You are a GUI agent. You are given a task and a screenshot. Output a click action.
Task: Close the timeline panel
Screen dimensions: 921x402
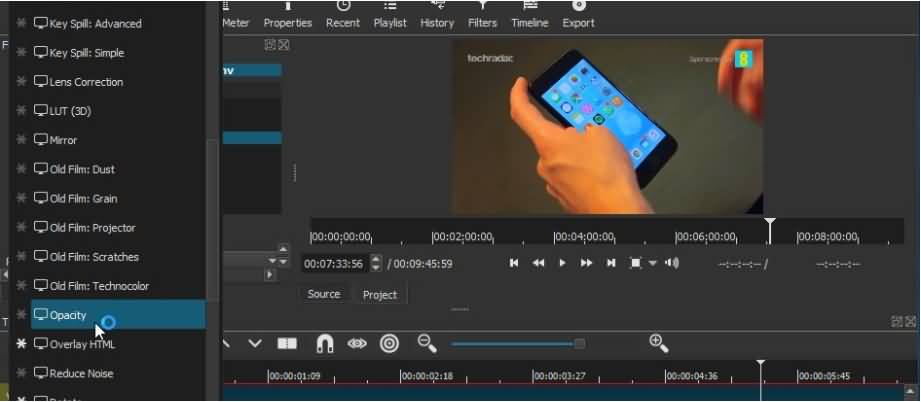(910, 321)
